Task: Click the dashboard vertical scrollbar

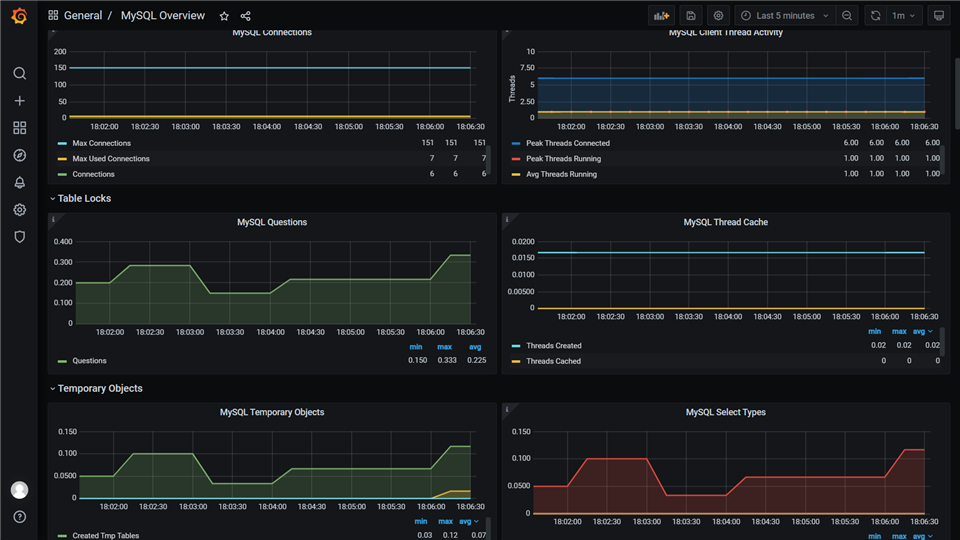Action: click(957, 93)
